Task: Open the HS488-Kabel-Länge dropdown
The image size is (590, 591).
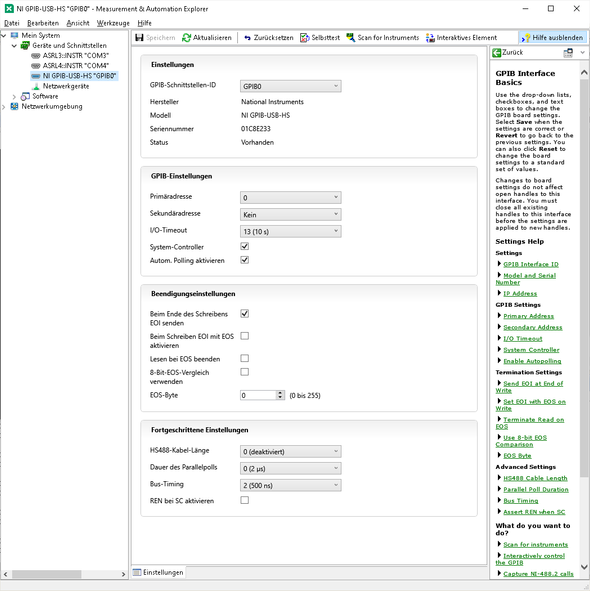Action: (291, 452)
